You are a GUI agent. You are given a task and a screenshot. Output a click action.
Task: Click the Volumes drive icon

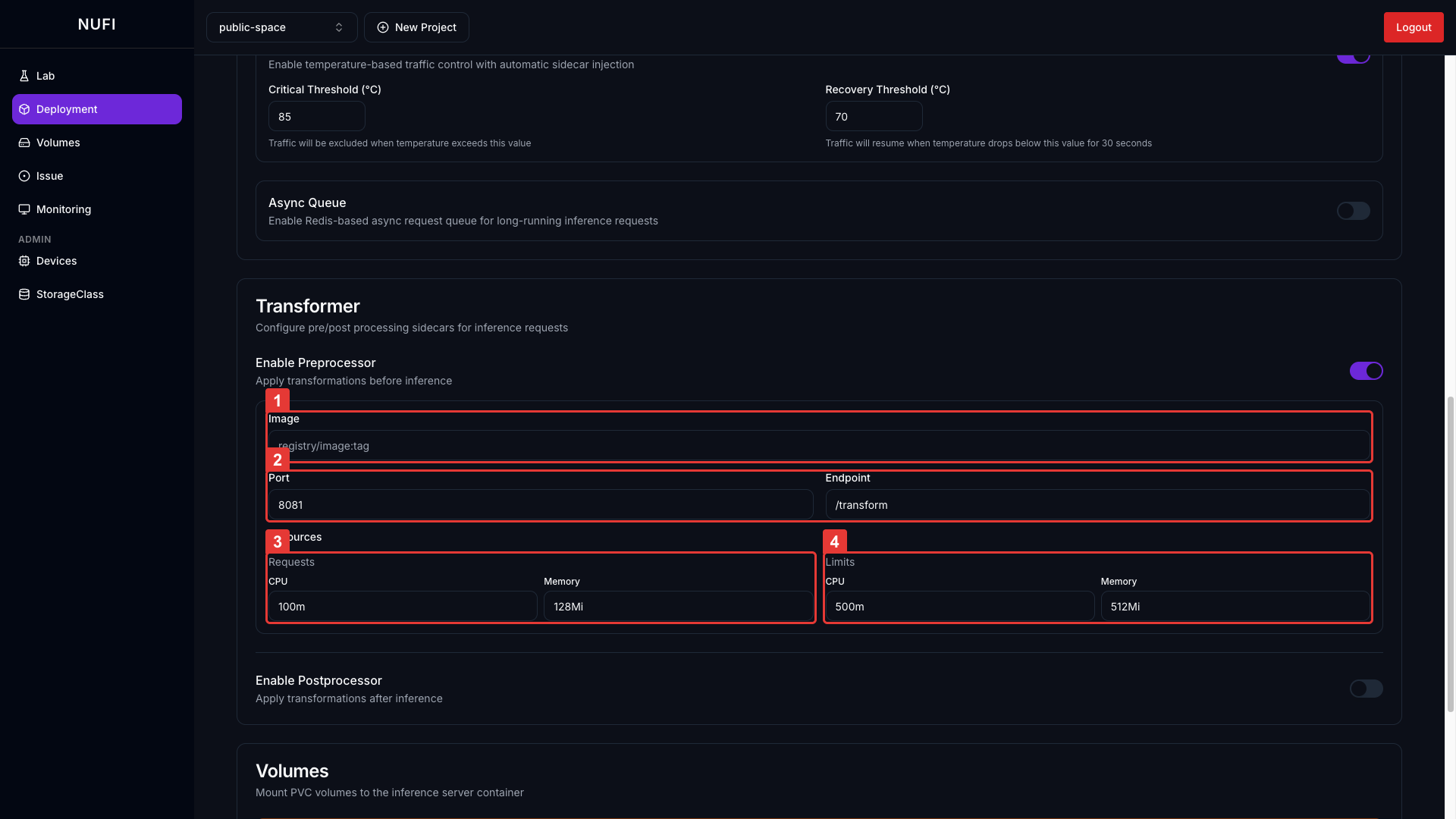pyautogui.click(x=24, y=143)
